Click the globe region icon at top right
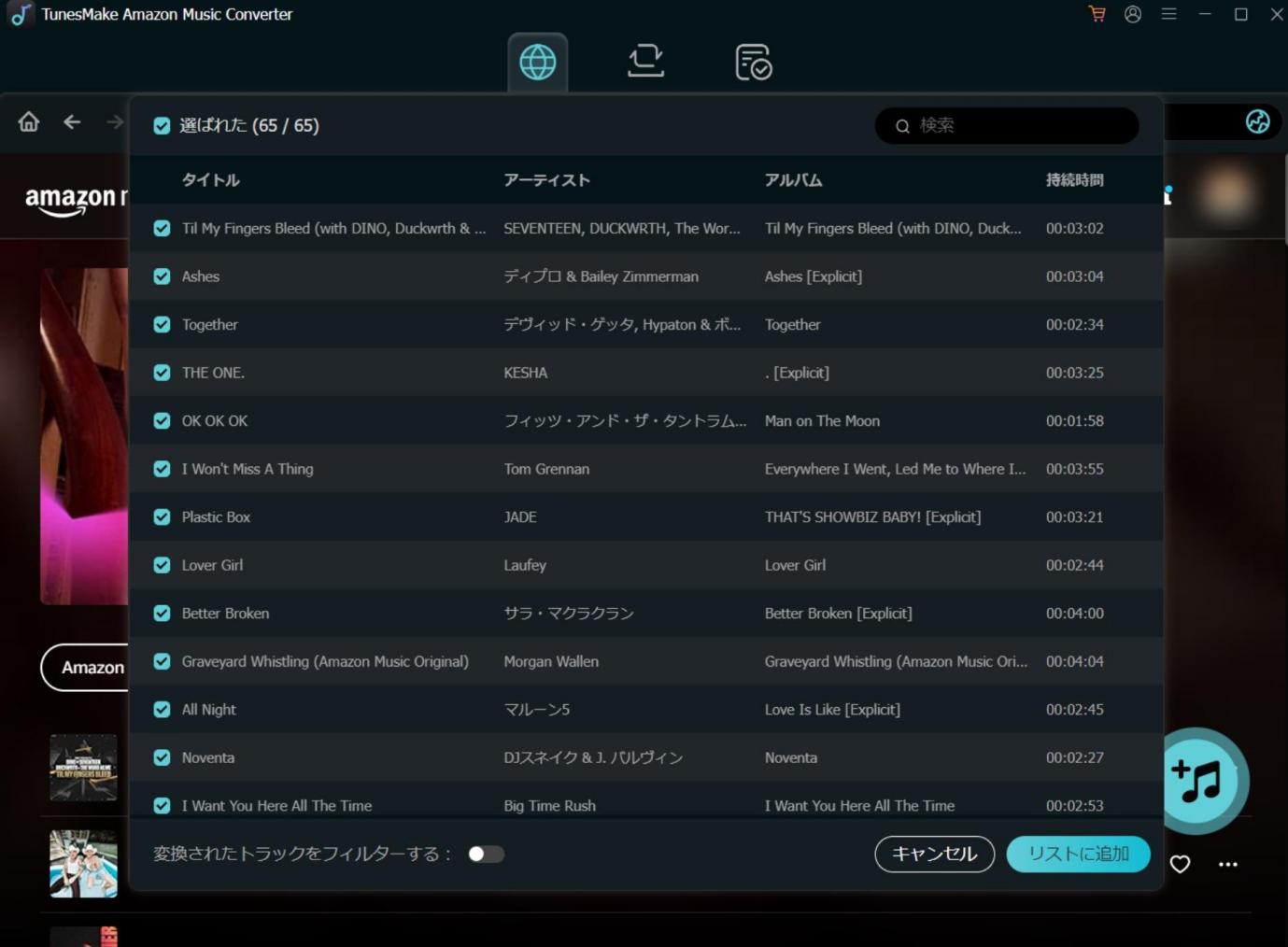1288x947 pixels. pyautogui.click(x=1257, y=121)
